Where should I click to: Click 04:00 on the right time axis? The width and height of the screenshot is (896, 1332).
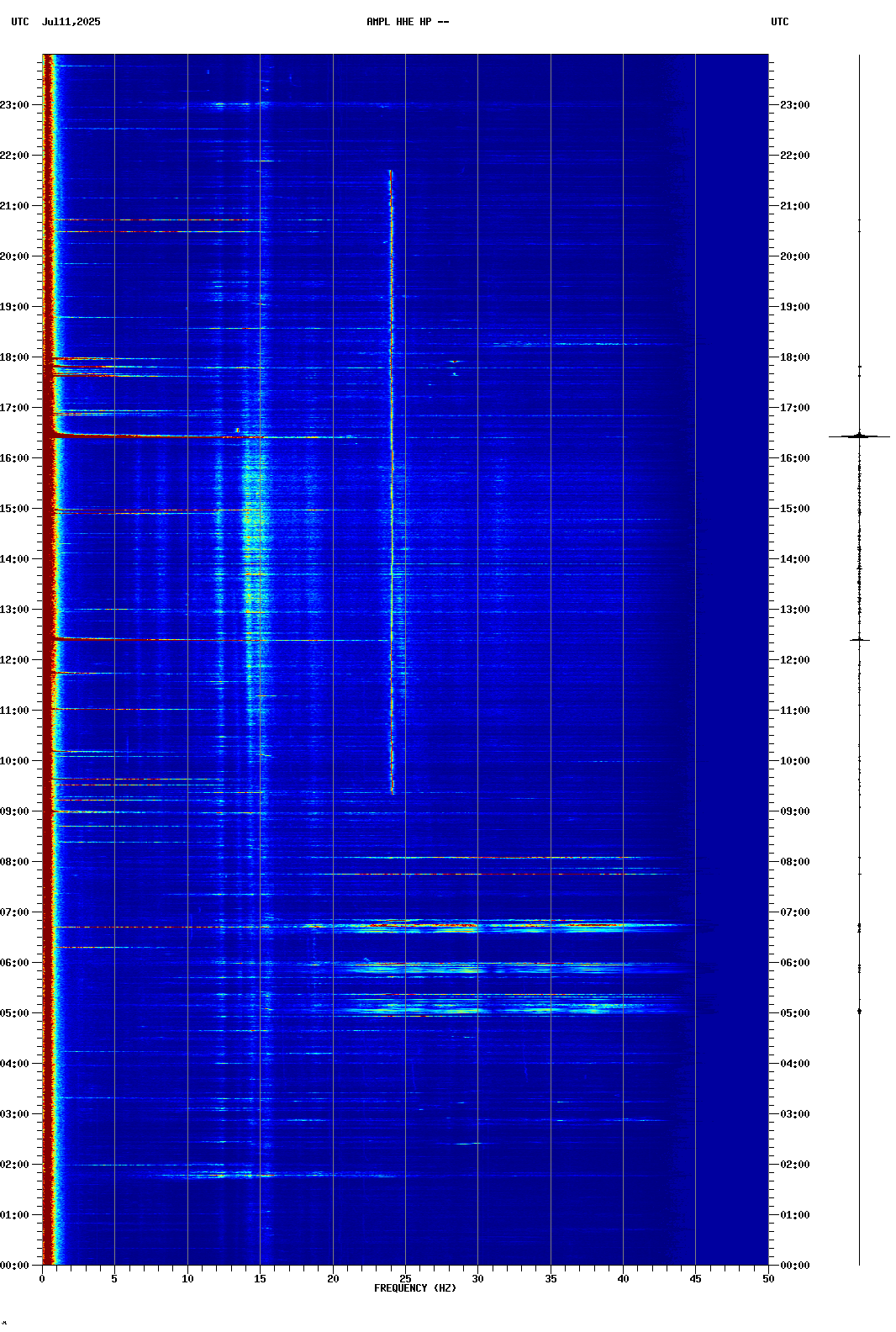(795, 1064)
